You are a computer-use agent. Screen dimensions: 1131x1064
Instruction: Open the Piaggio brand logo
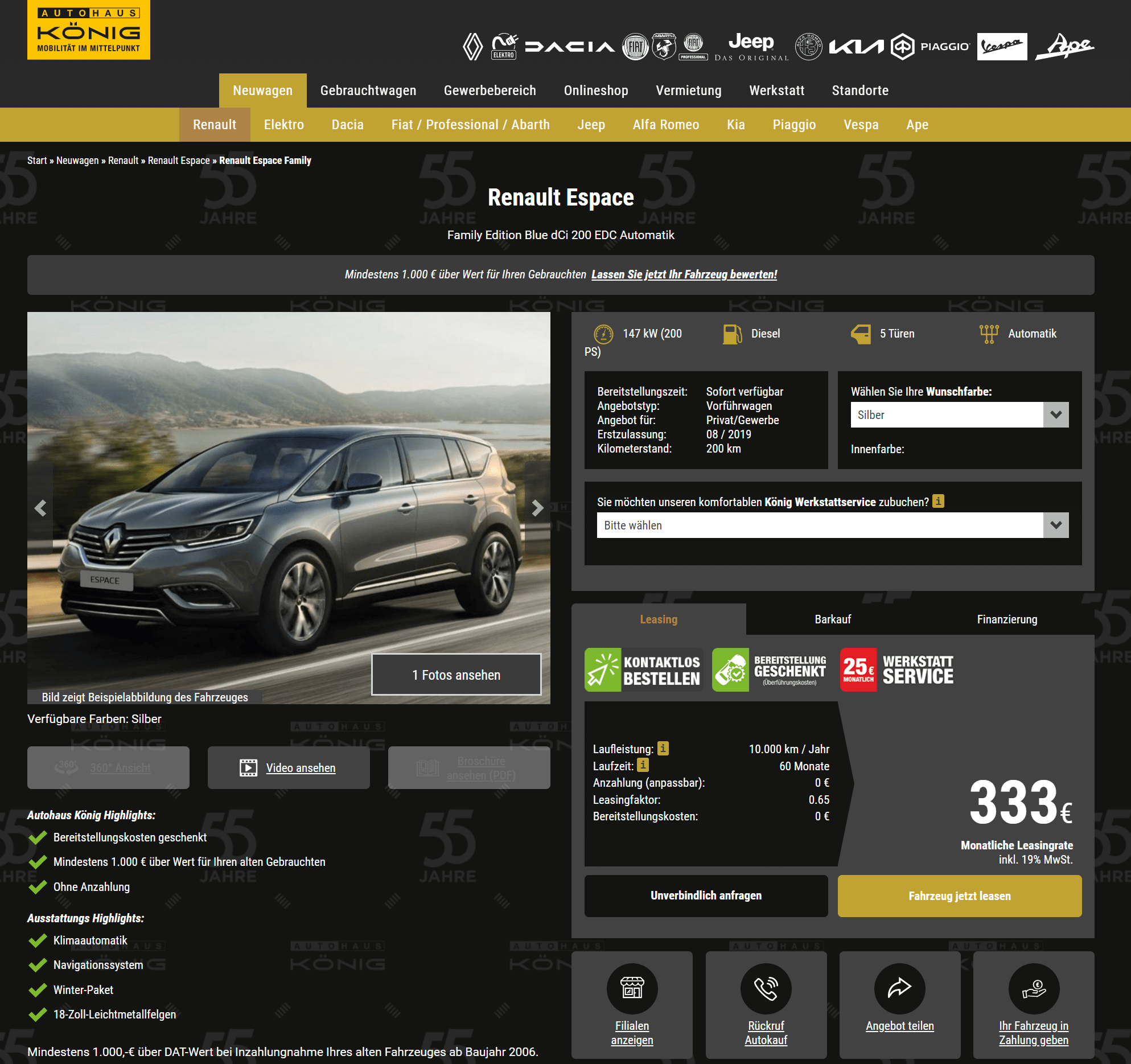[931, 47]
